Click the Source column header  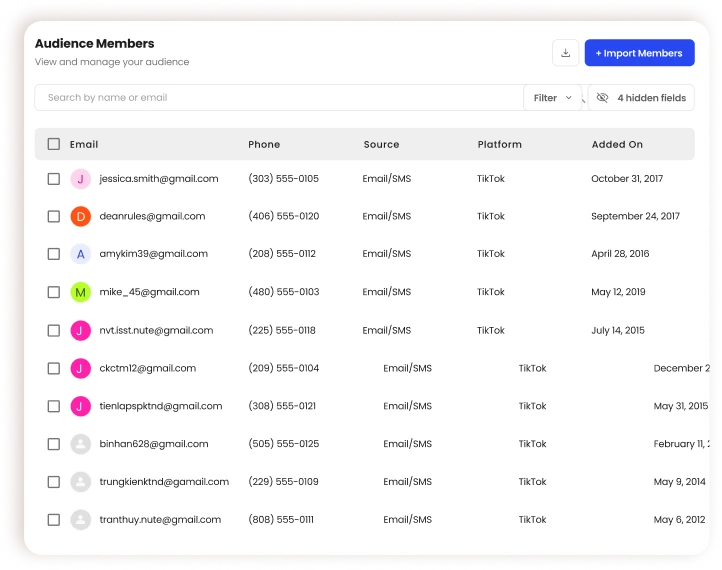point(381,144)
